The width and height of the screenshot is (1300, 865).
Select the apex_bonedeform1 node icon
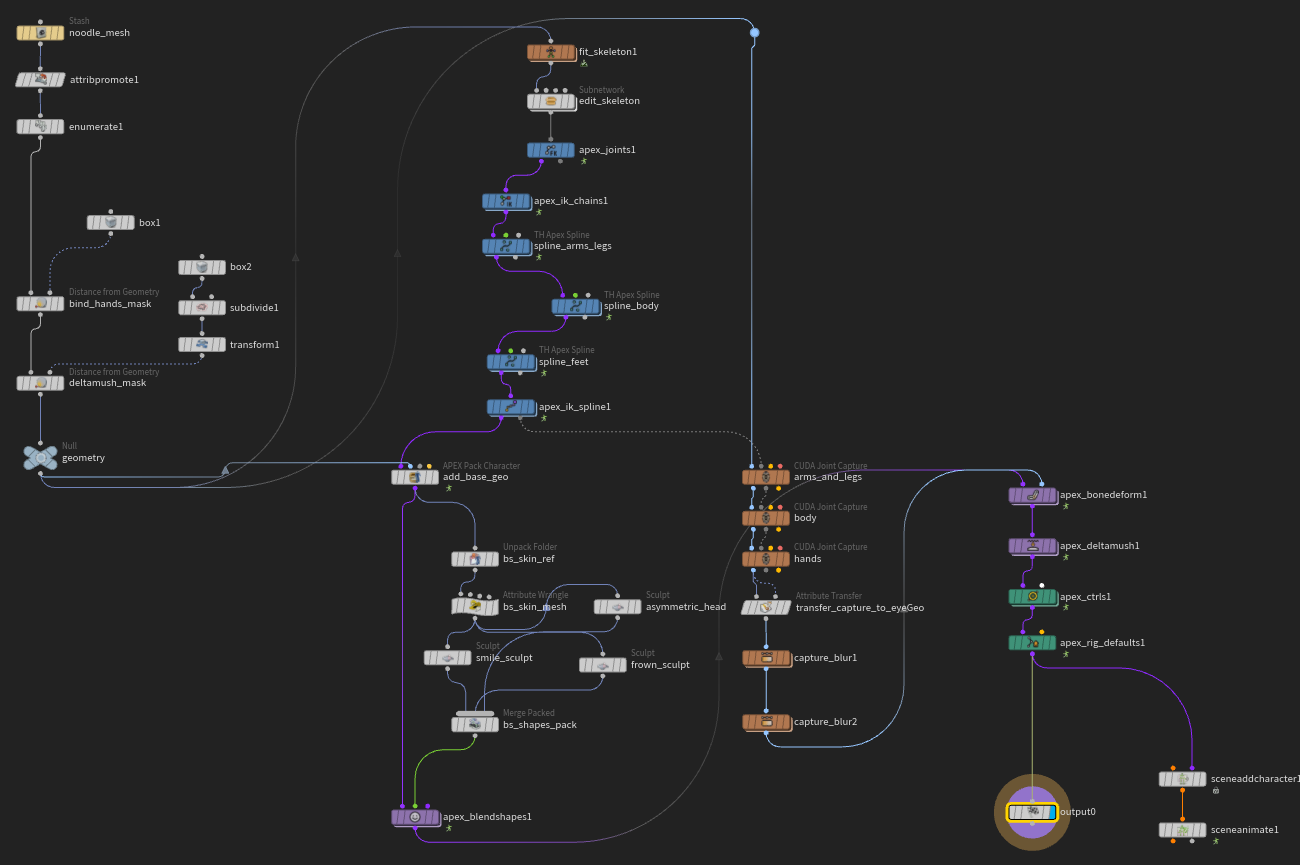1032,495
